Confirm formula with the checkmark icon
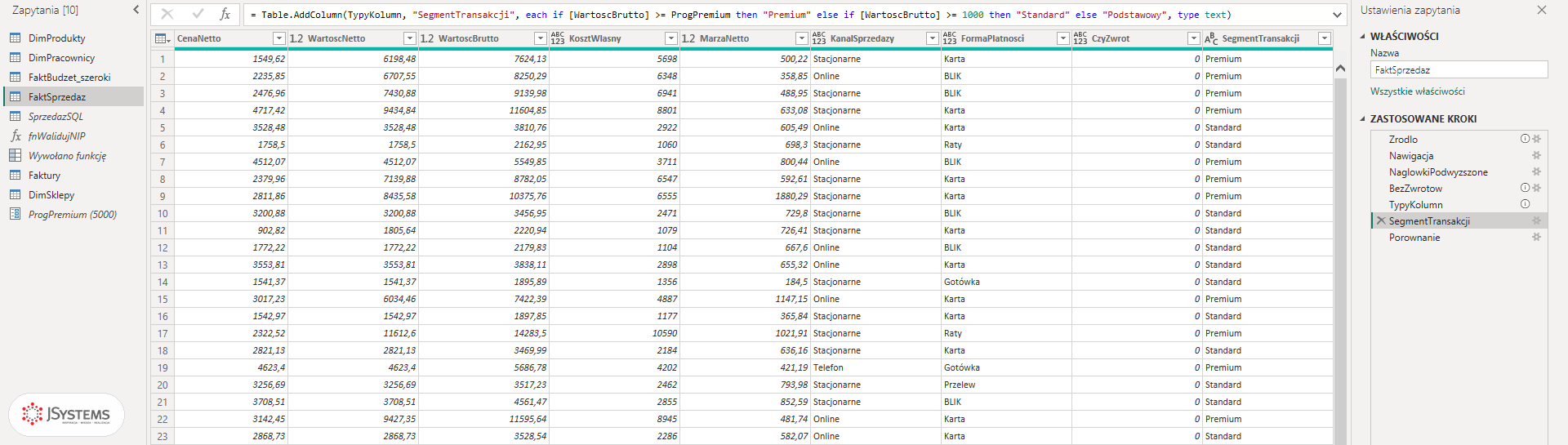 point(198,14)
